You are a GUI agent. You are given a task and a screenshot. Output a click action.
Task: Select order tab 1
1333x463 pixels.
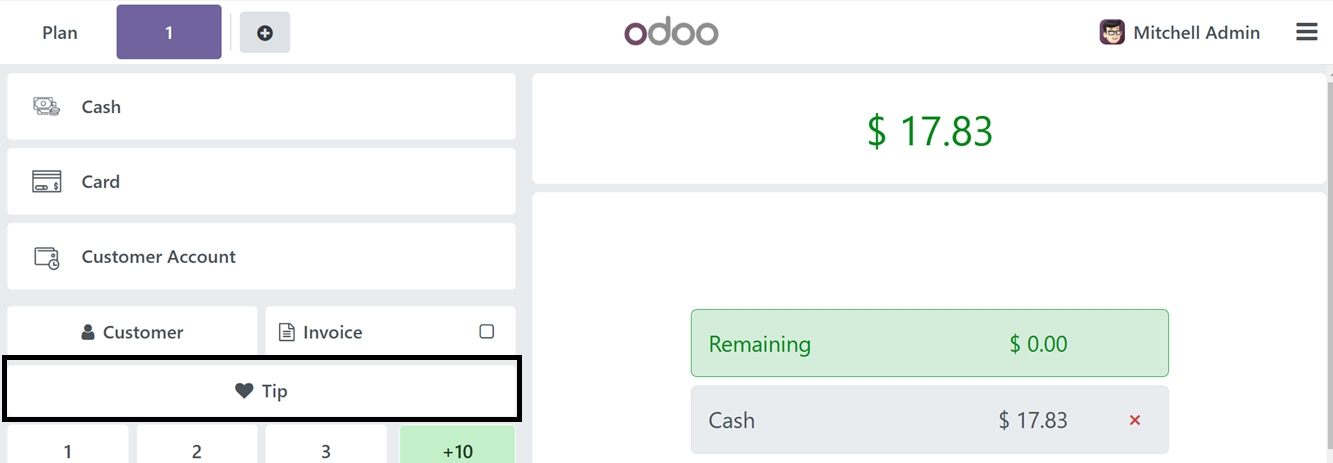[169, 32]
